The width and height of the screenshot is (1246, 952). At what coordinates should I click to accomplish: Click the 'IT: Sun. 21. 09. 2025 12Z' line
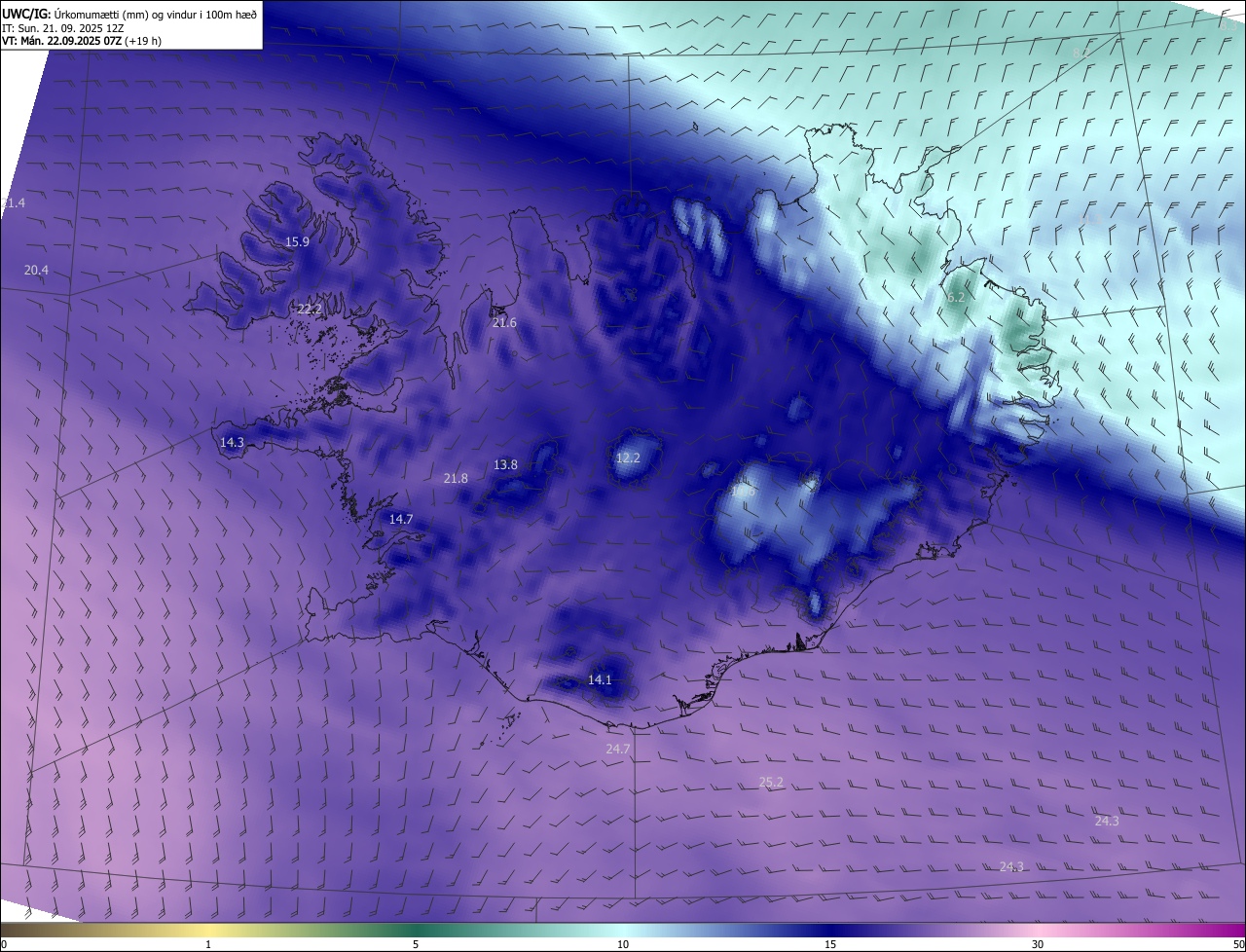63,27
